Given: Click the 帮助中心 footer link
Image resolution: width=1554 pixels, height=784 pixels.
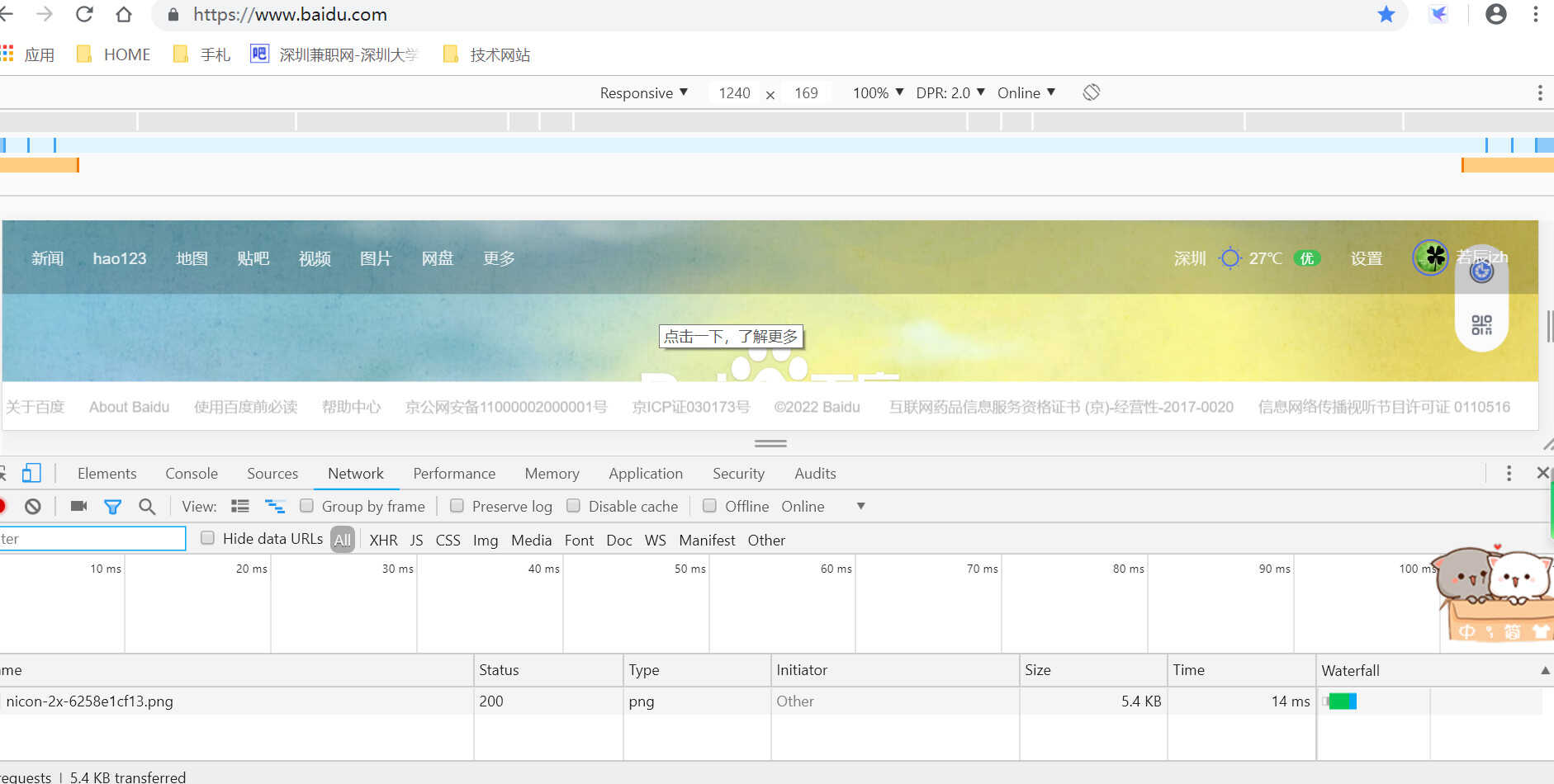Looking at the screenshot, I should click(x=351, y=407).
